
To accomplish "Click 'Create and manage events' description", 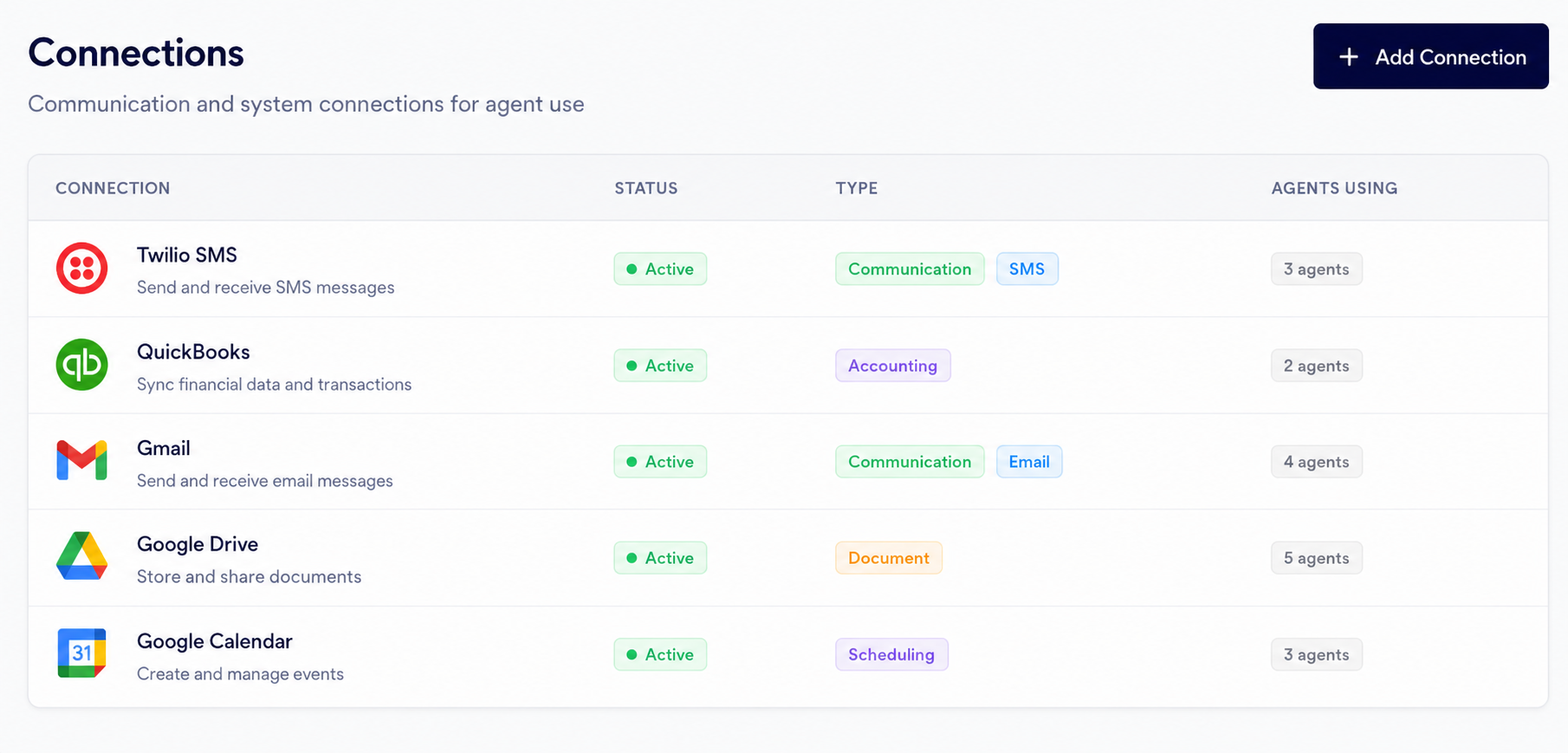I will (x=240, y=673).
